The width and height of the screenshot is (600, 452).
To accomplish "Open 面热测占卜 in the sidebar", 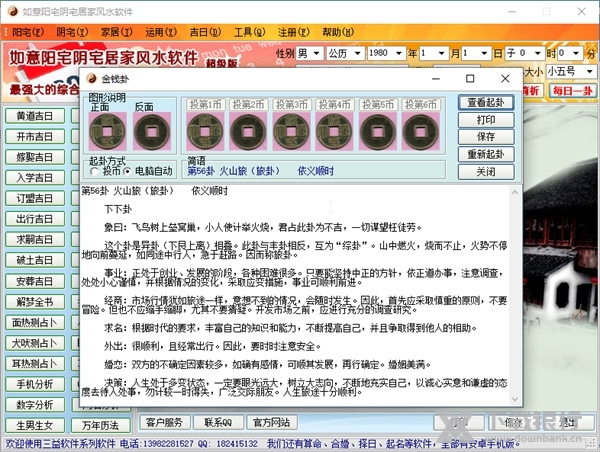I will point(35,323).
